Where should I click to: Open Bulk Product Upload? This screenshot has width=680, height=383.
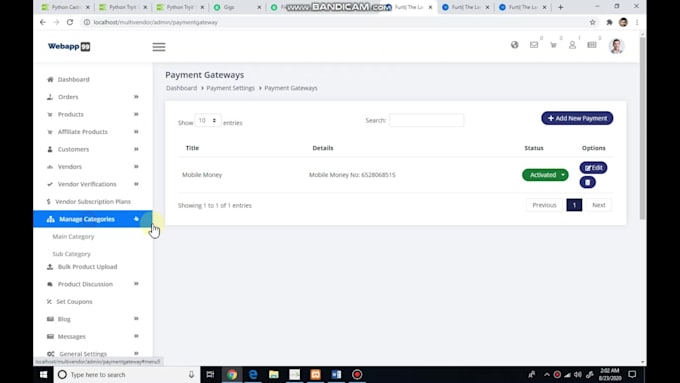coord(87,267)
